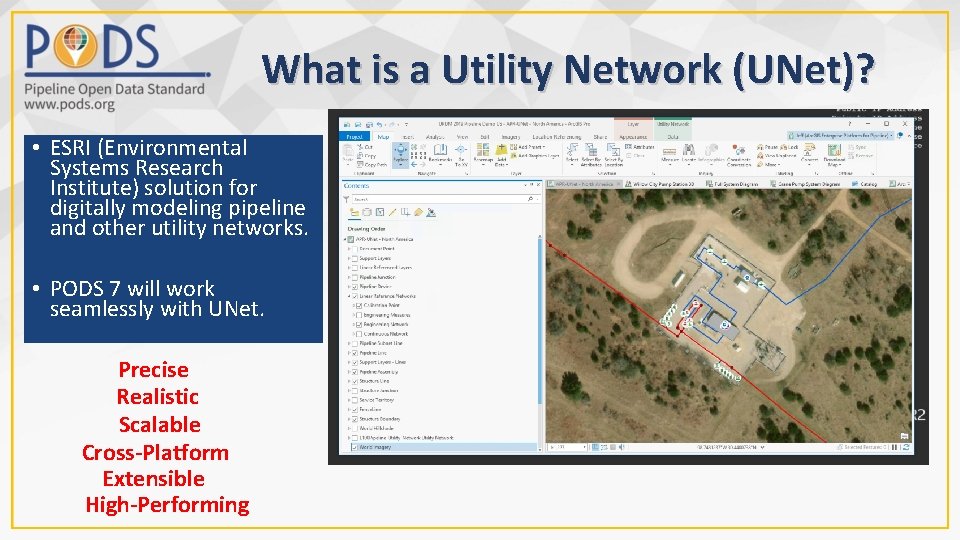960x540 pixels.
Task: Click the Select tool in ribbon
Action: click(x=572, y=154)
